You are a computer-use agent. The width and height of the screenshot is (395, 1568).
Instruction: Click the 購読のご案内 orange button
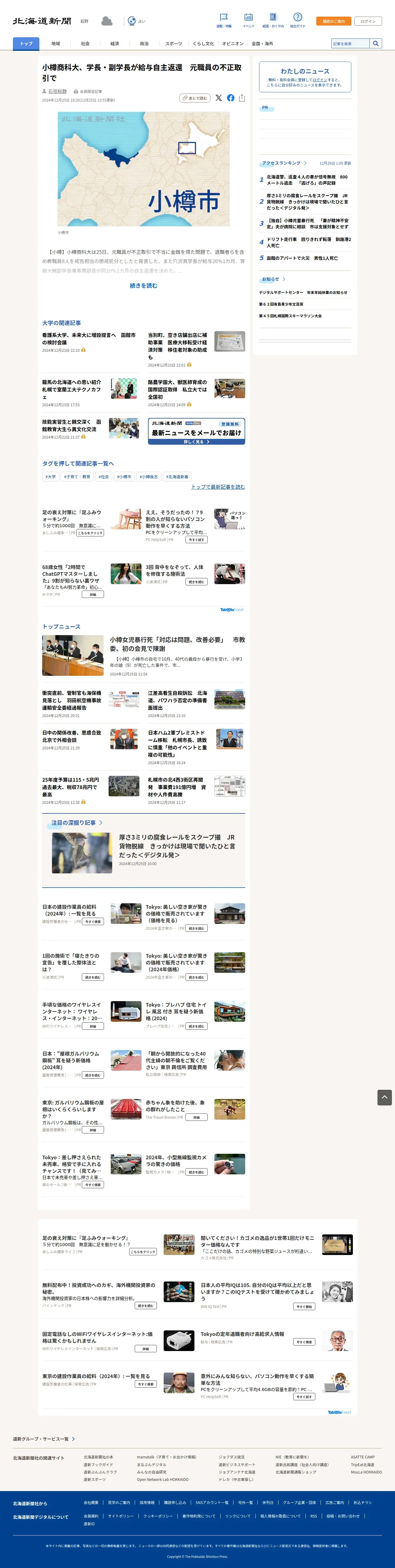tap(333, 21)
